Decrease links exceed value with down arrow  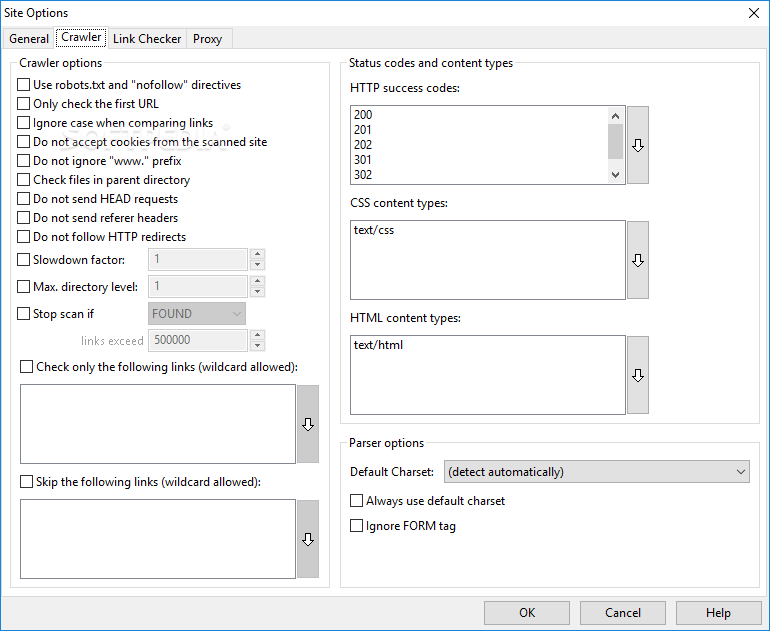(x=257, y=346)
